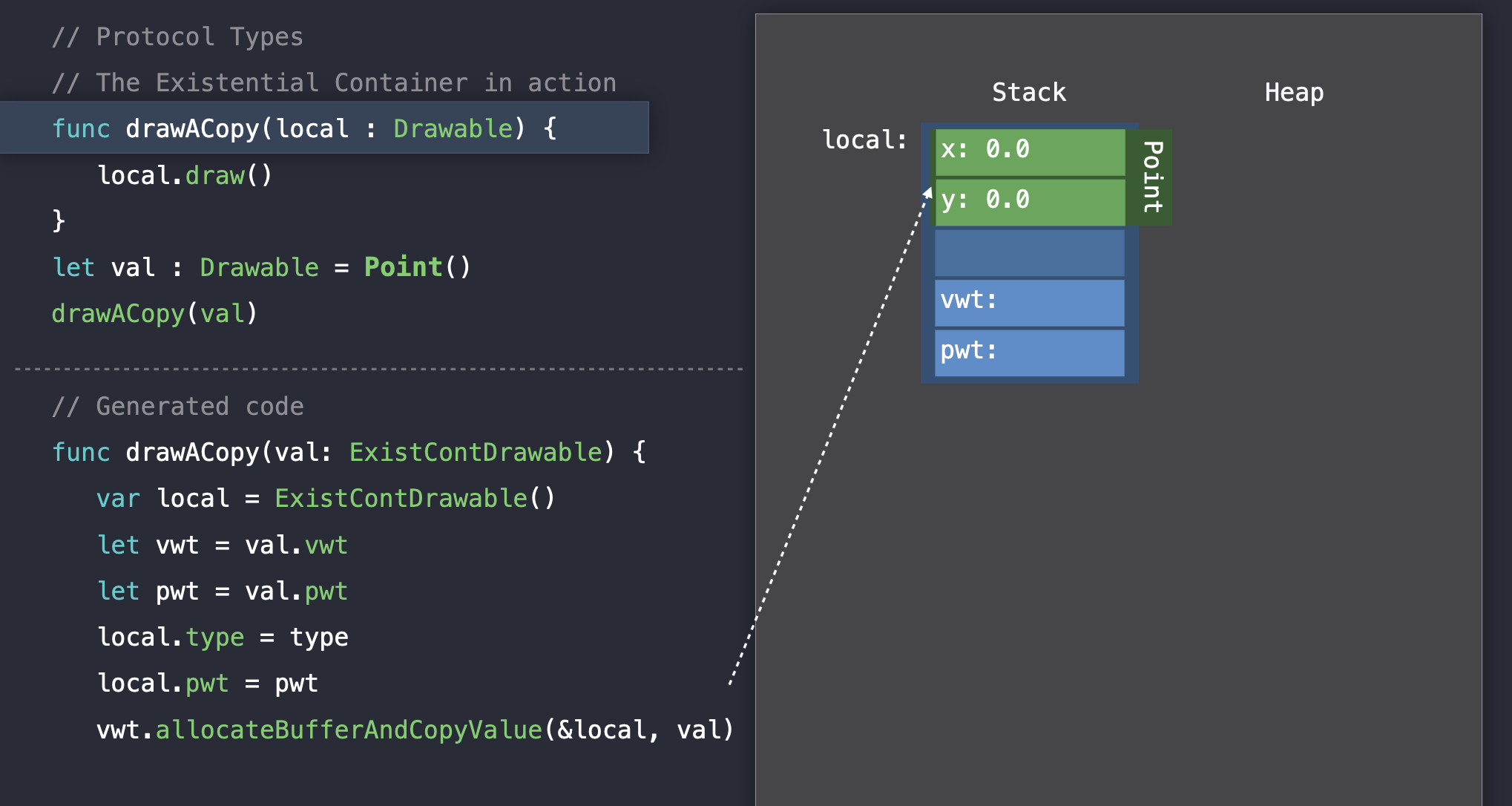Select the 'pwt:' blue cell
Screen dimensions: 1512x806
(x=1030, y=352)
